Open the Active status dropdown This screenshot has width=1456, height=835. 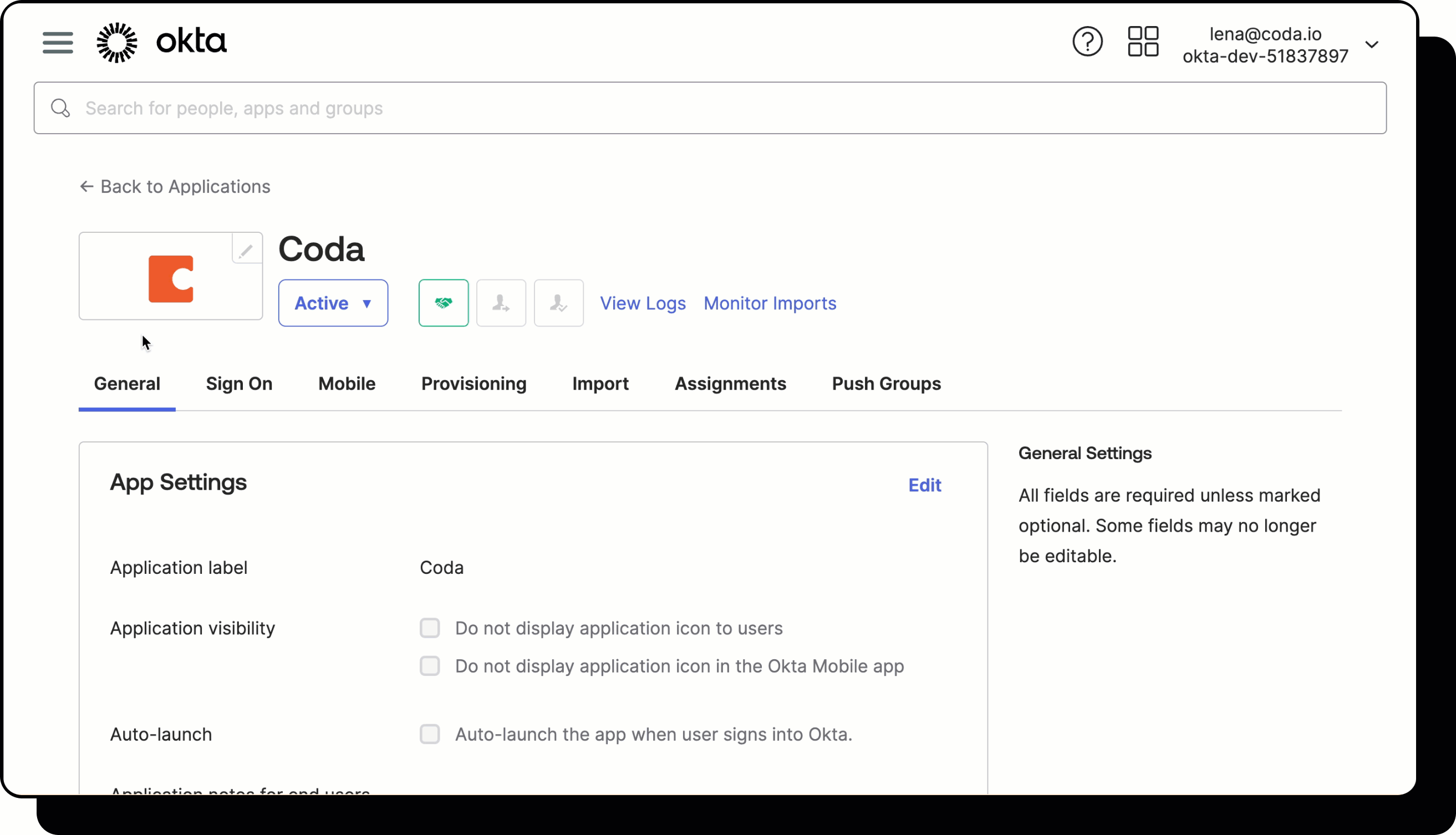333,303
